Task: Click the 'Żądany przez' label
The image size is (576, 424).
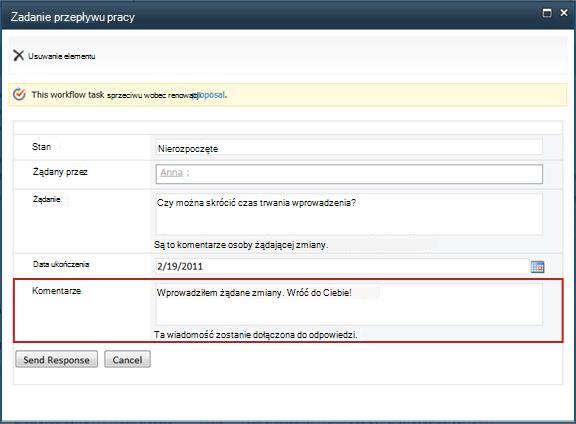Action: tap(60, 172)
